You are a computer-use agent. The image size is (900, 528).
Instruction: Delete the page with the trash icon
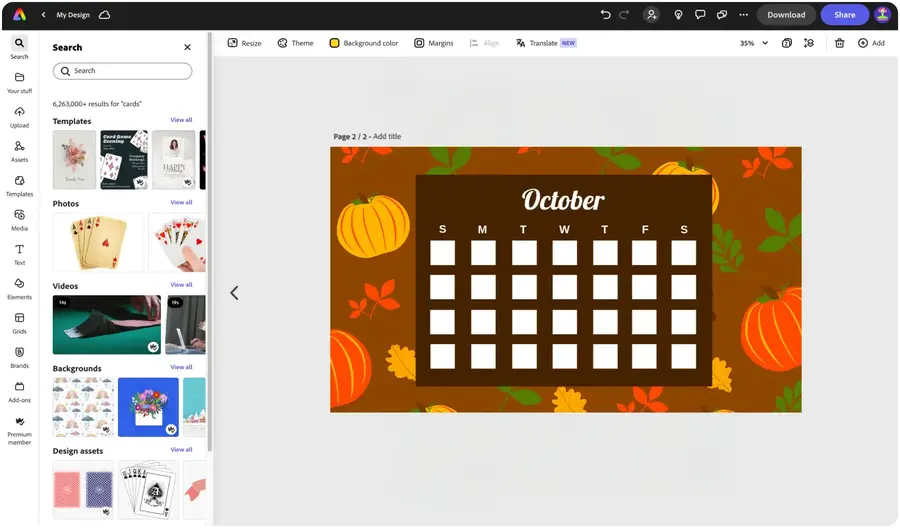tap(839, 43)
